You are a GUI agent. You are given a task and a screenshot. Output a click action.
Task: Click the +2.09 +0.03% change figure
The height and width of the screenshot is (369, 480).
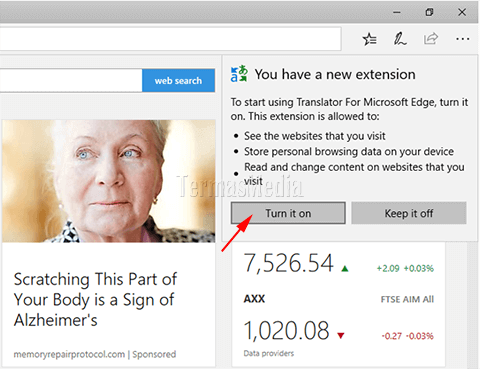405,268
